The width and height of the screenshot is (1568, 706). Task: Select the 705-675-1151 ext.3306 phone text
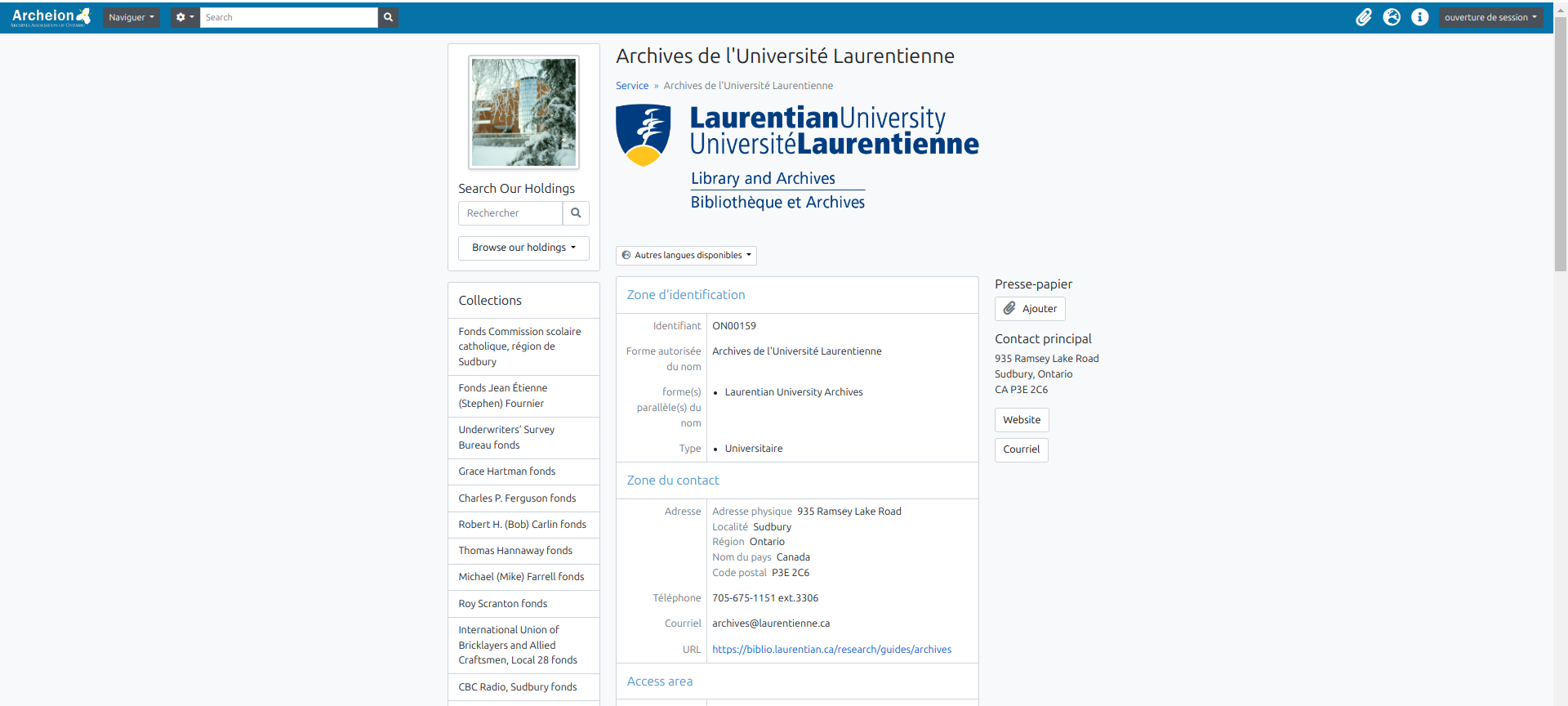coord(764,598)
